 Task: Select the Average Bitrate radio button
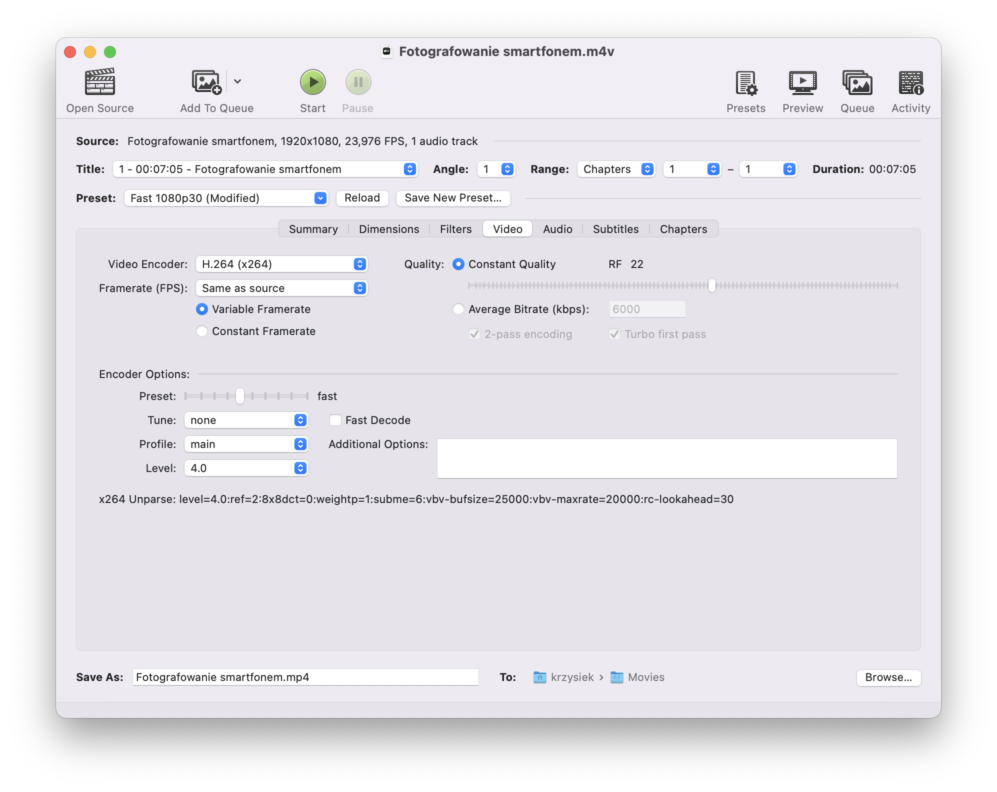(459, 310)
